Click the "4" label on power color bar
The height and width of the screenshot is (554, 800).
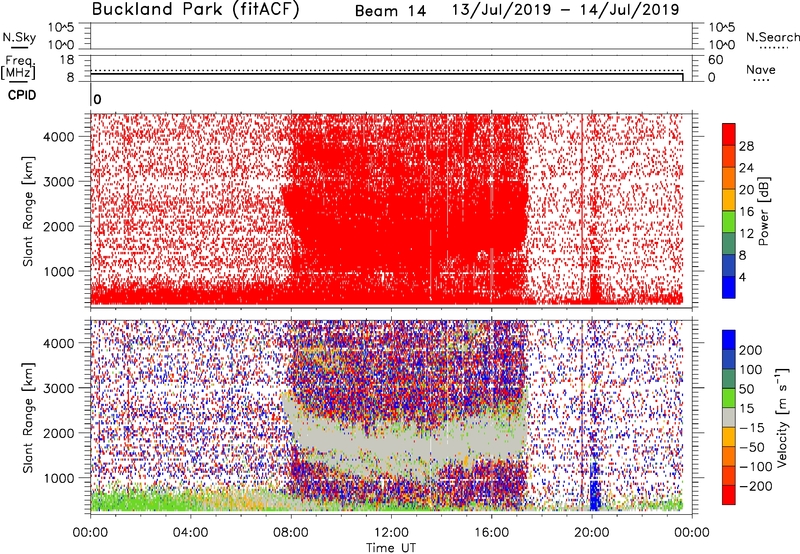tap(742, 277)
